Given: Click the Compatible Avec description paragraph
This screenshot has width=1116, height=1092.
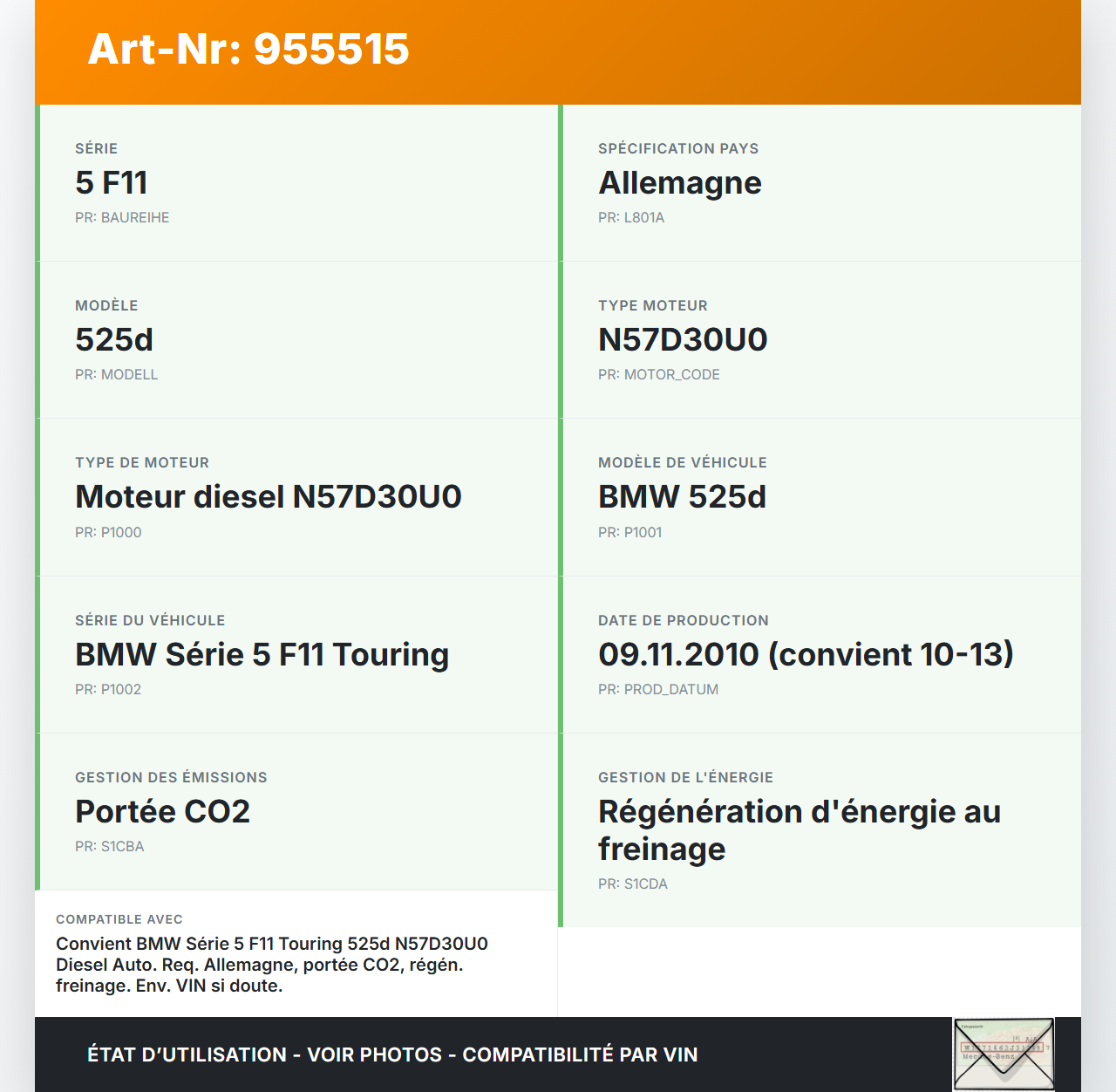Looking at the screenshot, I should click(x=272, y=965).
